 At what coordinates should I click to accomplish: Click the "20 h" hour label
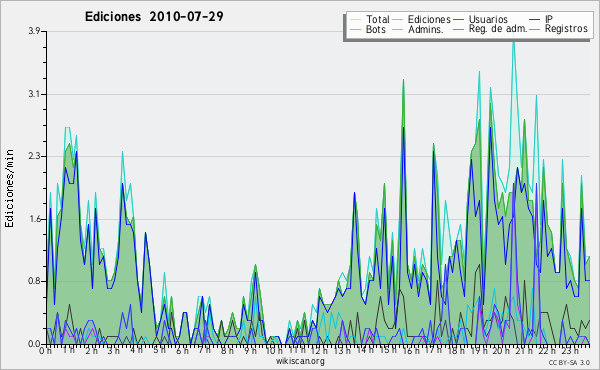pos(501,350)
